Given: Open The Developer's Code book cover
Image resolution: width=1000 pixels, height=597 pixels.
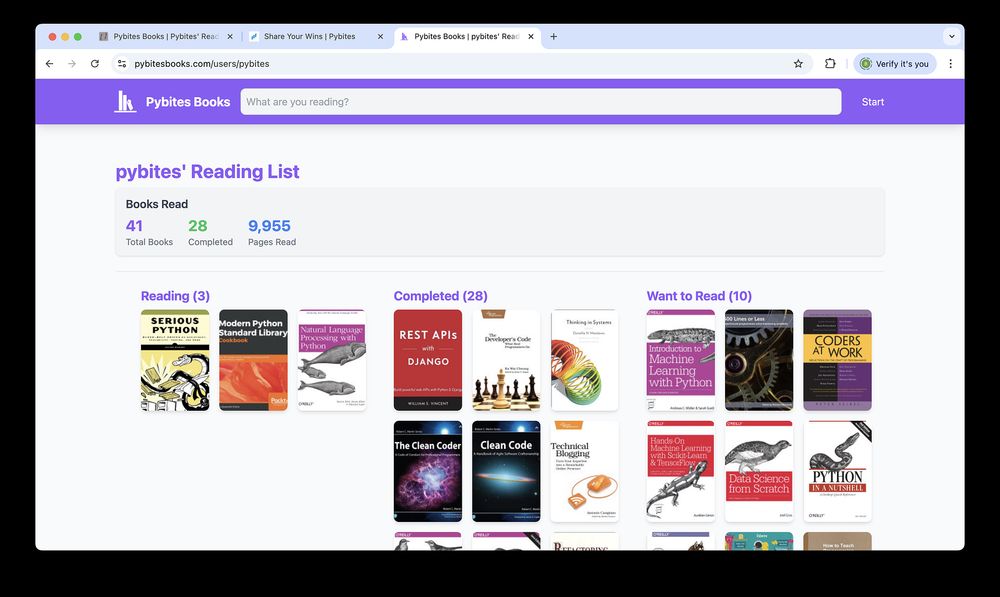Looking at the screenshot, I should tap(506, 360).
